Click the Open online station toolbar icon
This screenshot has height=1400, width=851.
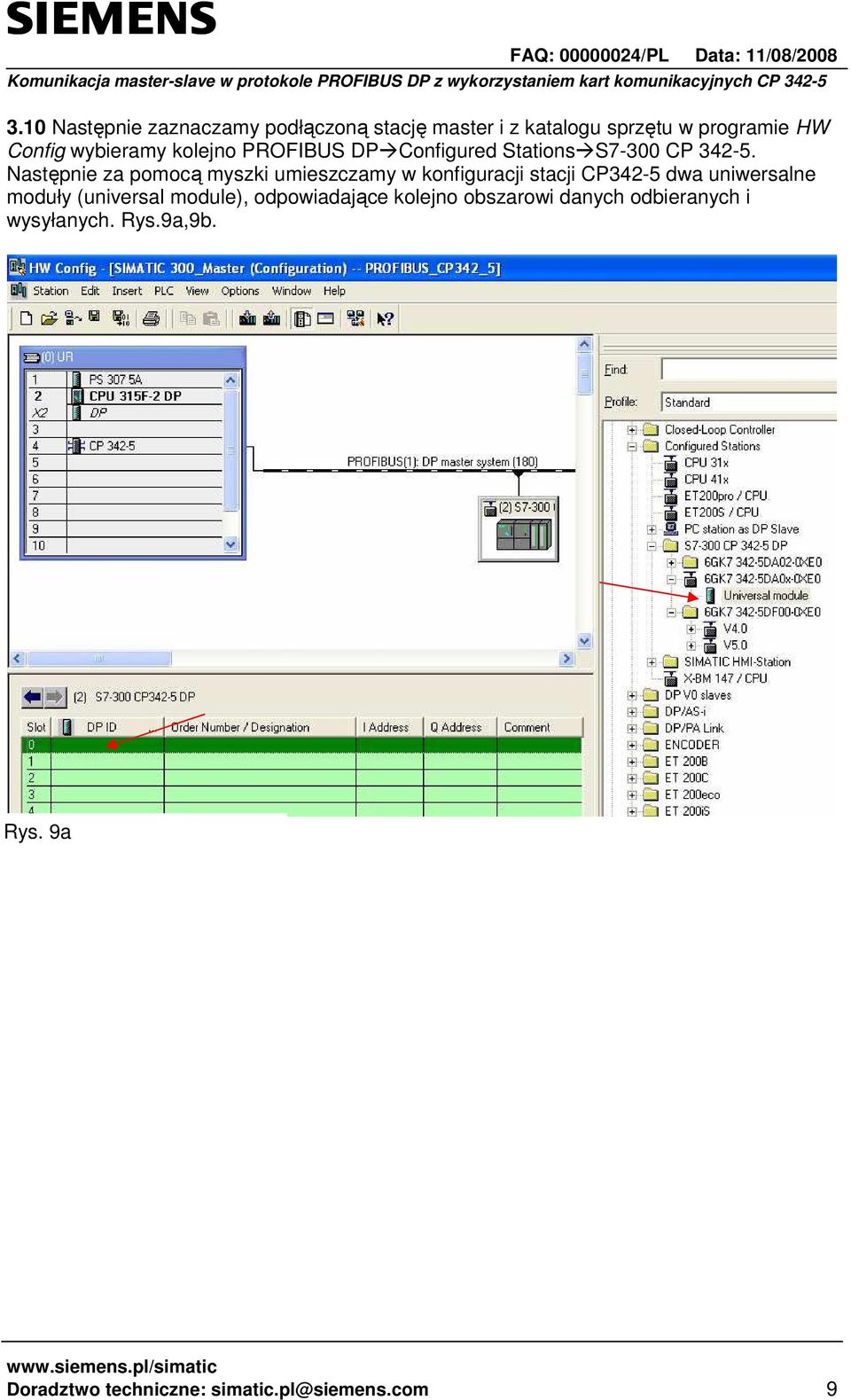(x=73, y=317)
